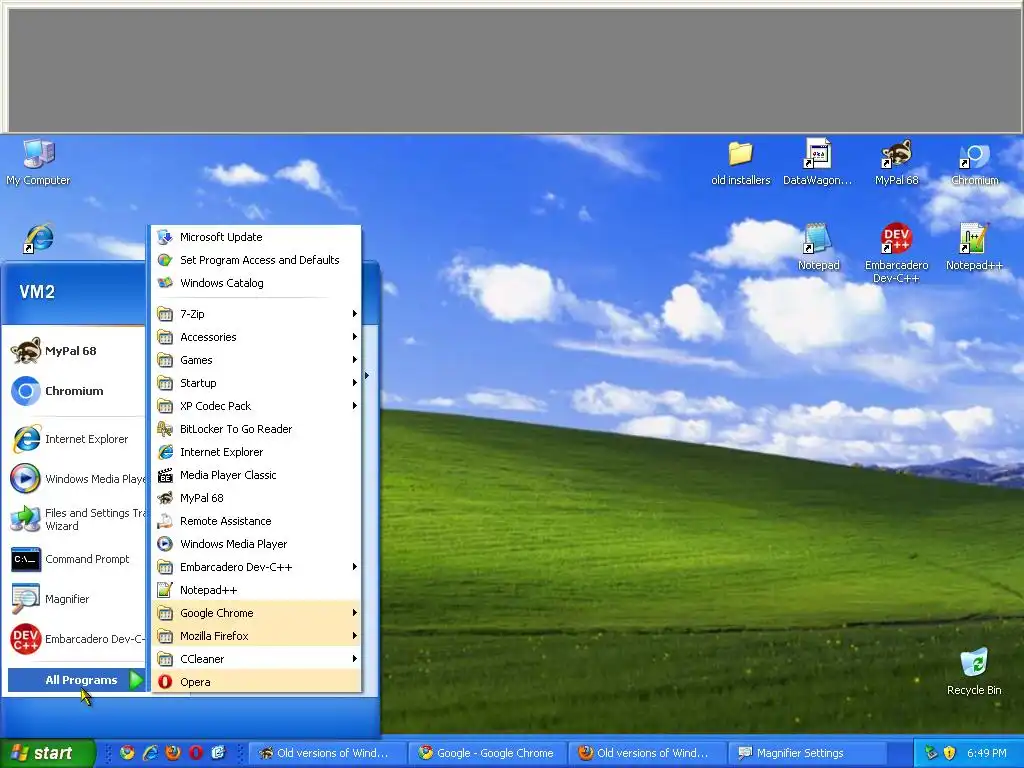Select BitLocker To Go Reader entry
Viewport: 1024px width, 768px height.
(257, 429)
